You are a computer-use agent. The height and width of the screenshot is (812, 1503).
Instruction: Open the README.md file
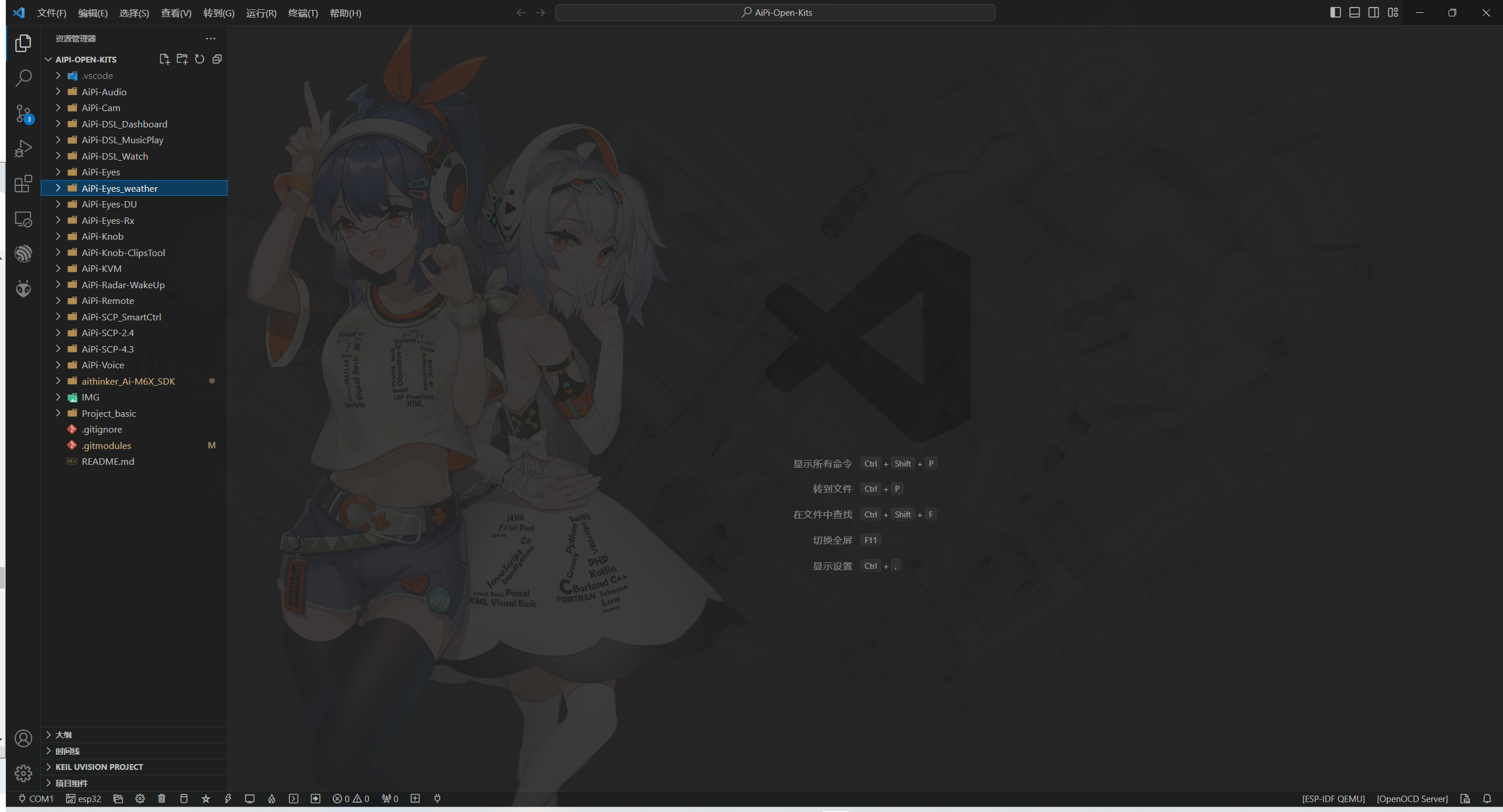[134, 461]
